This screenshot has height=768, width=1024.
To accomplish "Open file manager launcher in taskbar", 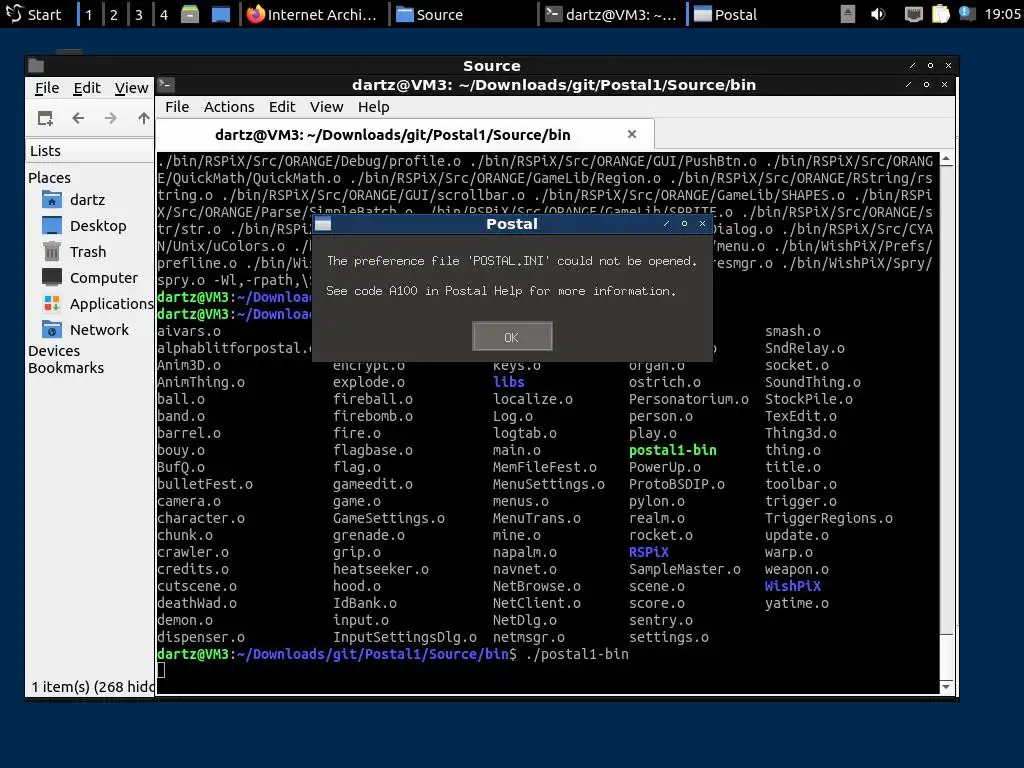I will click(x=189, y=14).
